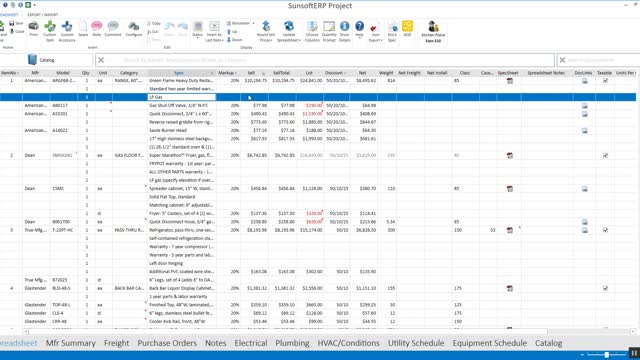Adjust the zoom slider handle

click(607, 355)
